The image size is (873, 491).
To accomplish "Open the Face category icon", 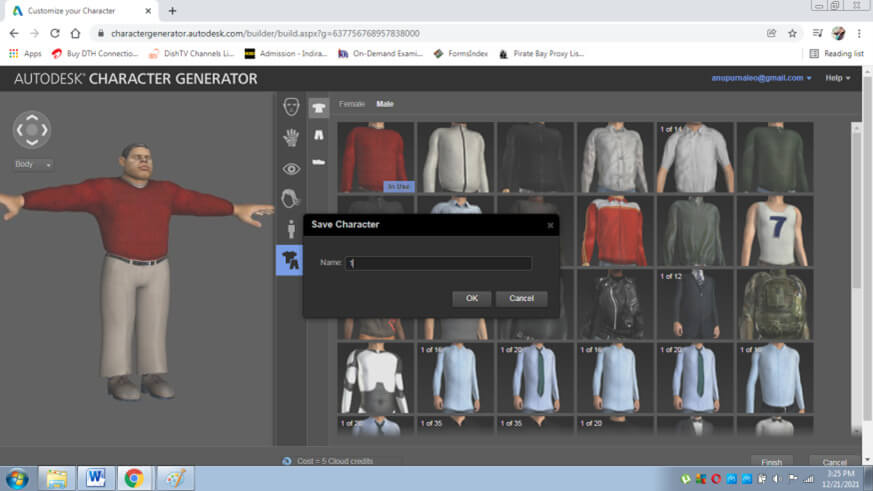I will 291,106.
